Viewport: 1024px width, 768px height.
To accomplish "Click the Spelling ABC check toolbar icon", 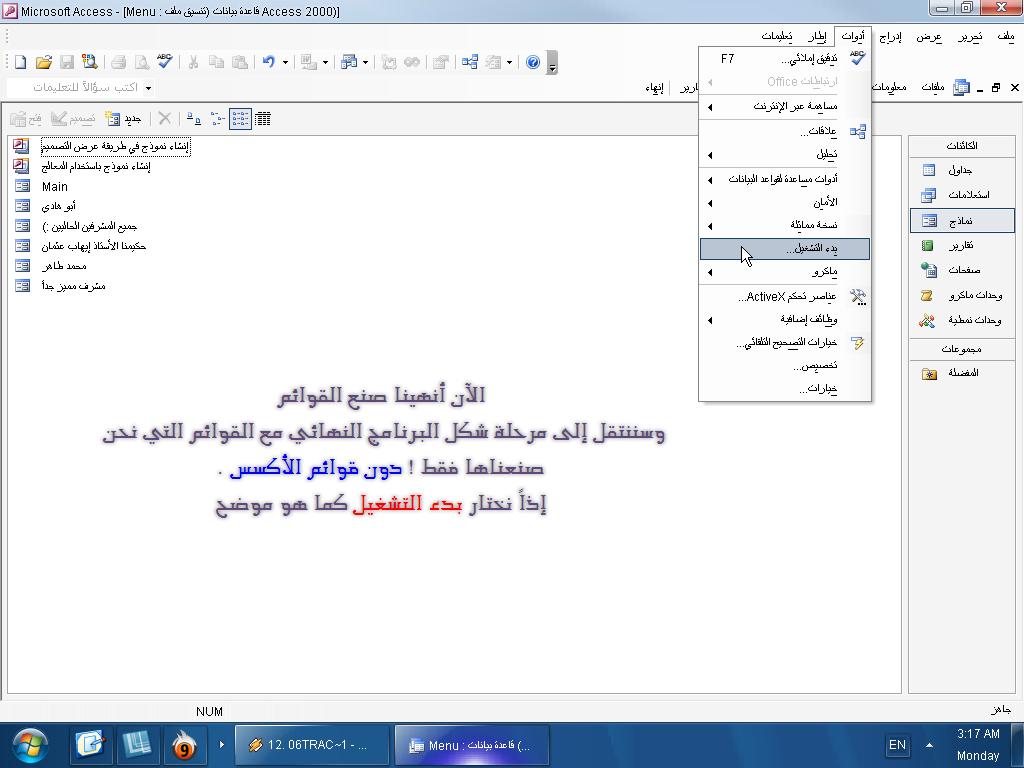I will 165,62.
